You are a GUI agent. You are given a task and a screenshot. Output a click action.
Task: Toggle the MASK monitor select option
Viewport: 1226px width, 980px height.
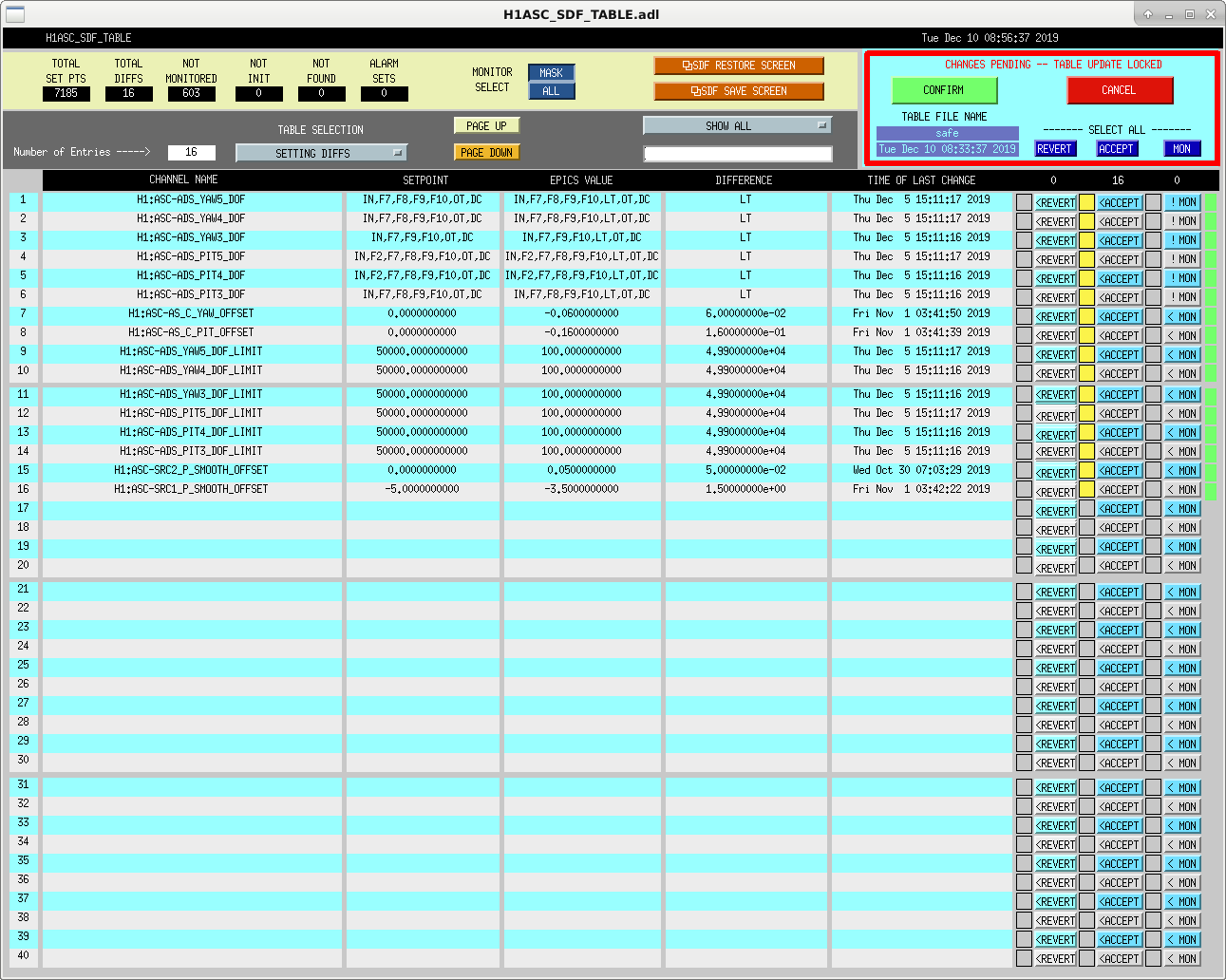coord(551,73)
